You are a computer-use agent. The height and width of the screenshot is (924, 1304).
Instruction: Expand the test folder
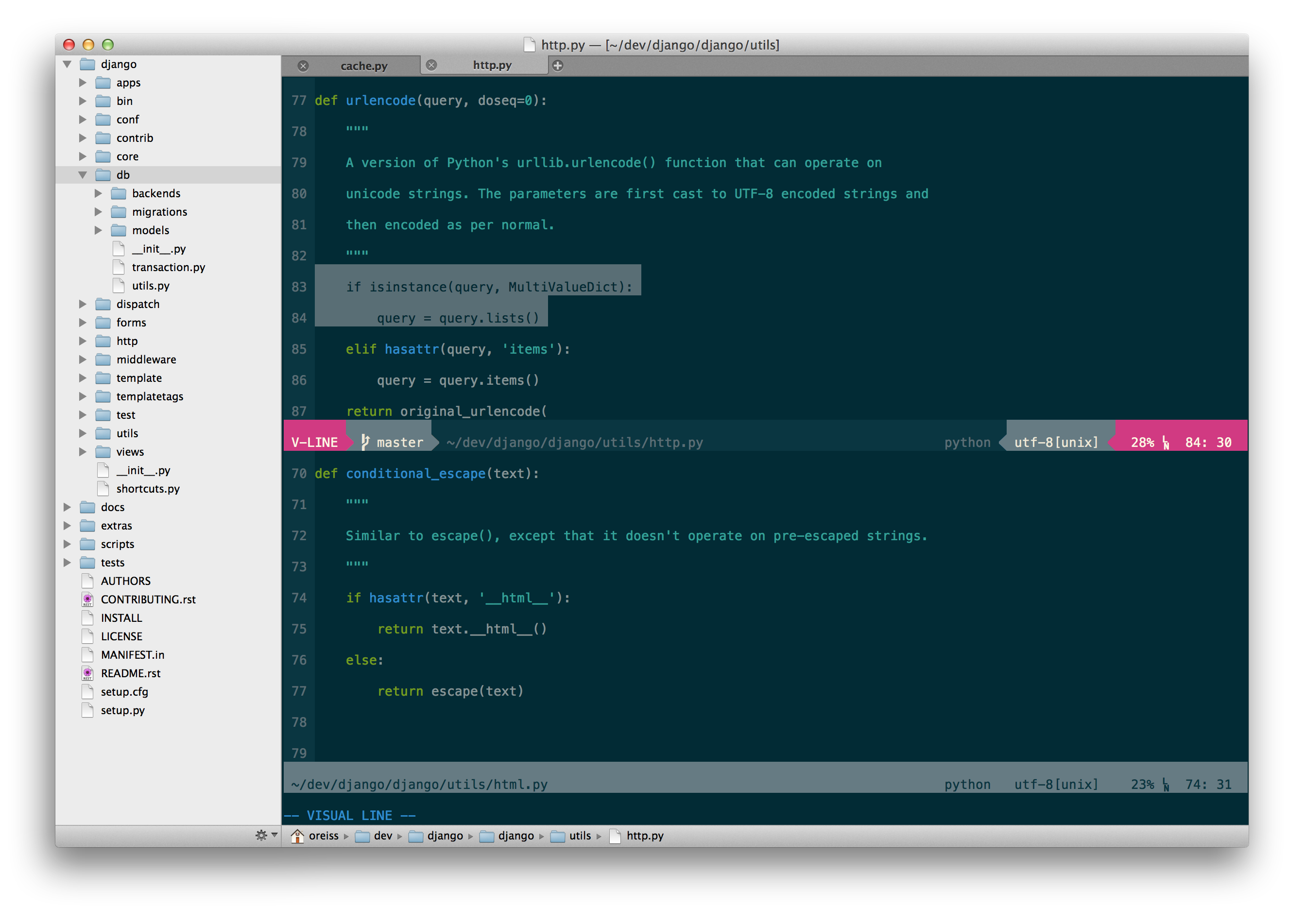[x=83, y=415]
